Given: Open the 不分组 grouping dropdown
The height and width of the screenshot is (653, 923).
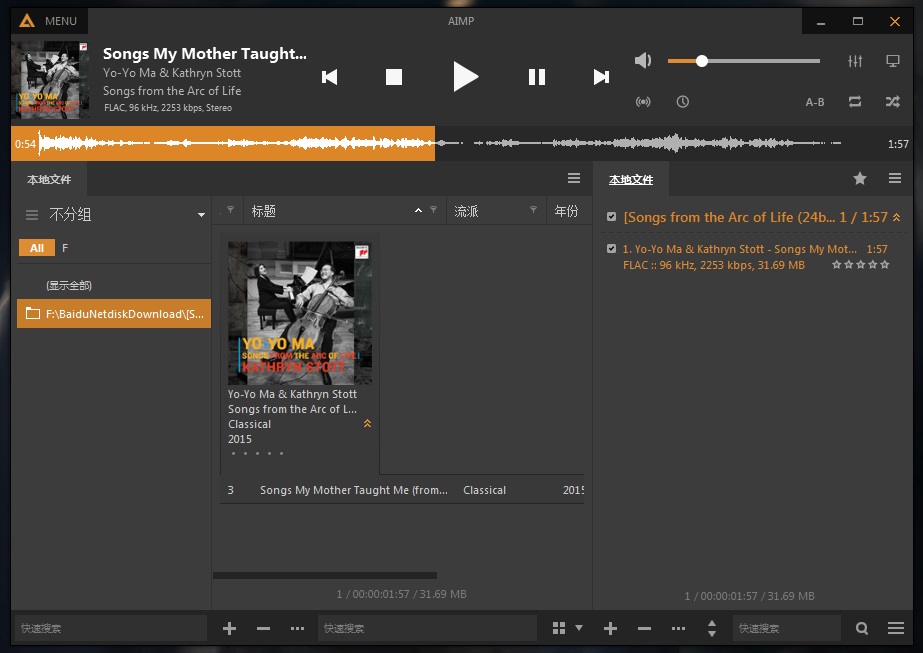Looking at the screenshot, I should [201, 215].
